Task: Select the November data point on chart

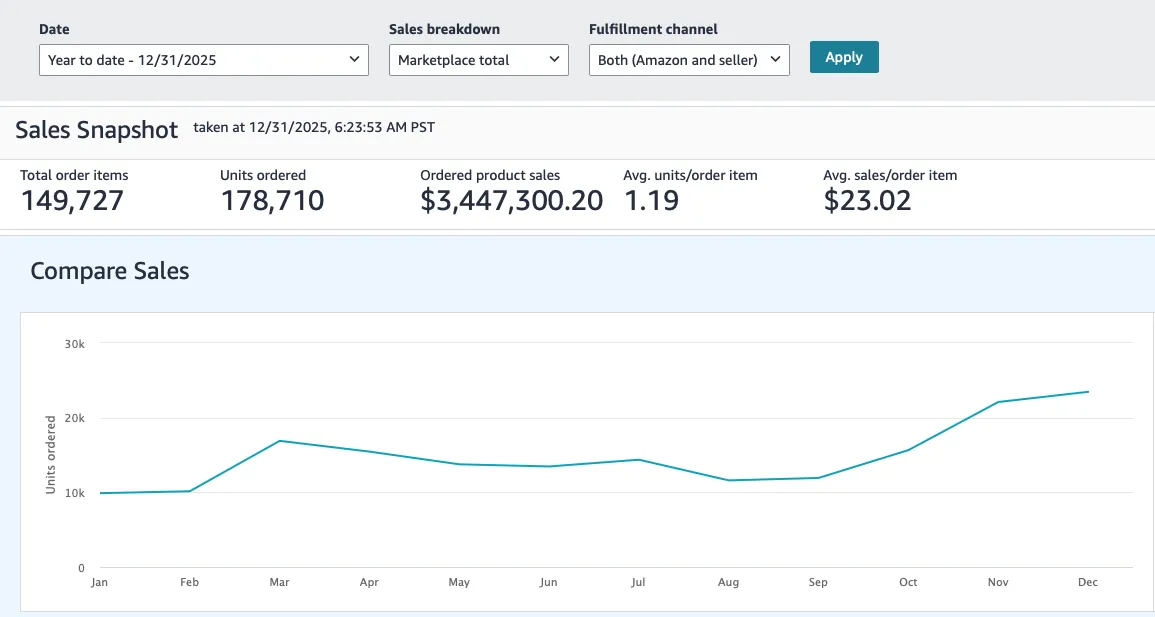Action: (998, 402)
